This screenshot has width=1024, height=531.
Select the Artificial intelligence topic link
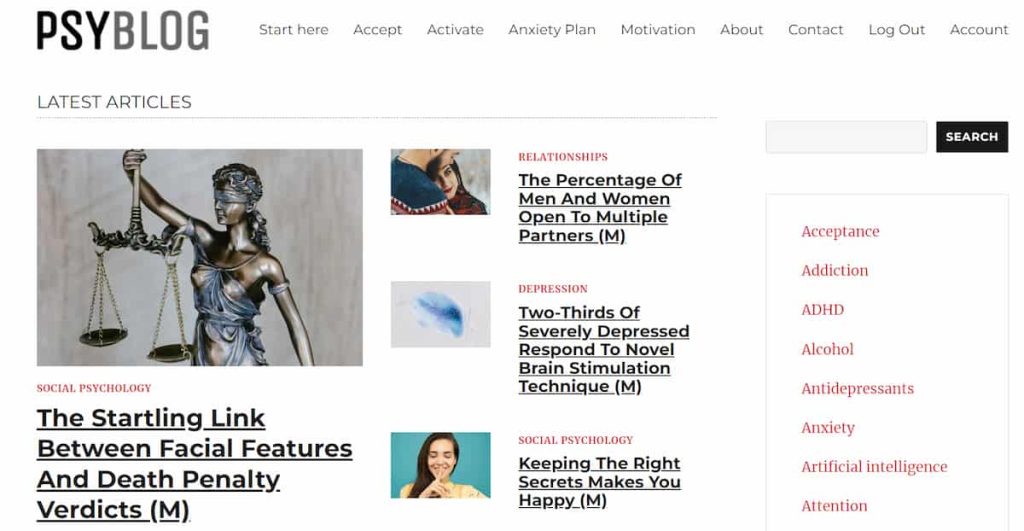tap(874, 466)
